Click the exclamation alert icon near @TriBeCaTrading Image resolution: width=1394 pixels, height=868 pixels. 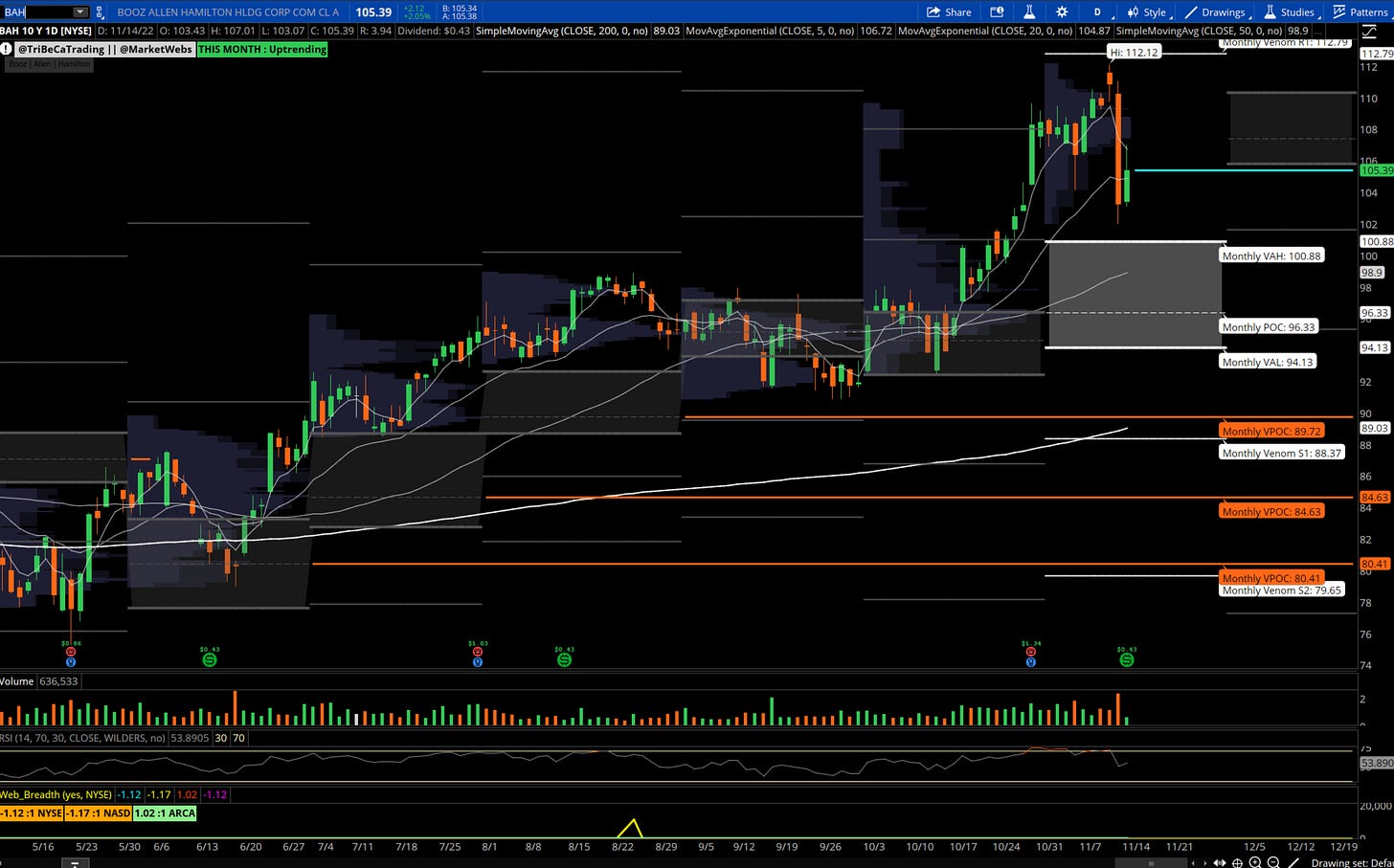click(6, 49)
